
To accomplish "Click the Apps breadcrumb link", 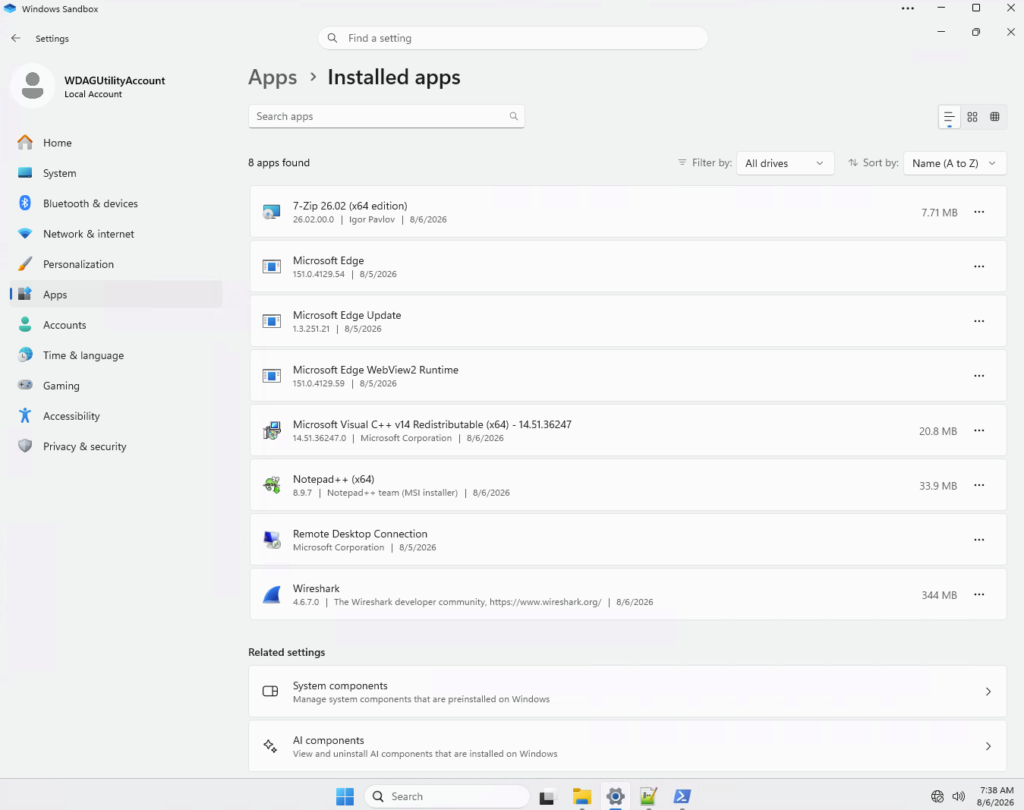I will [272, 78].
